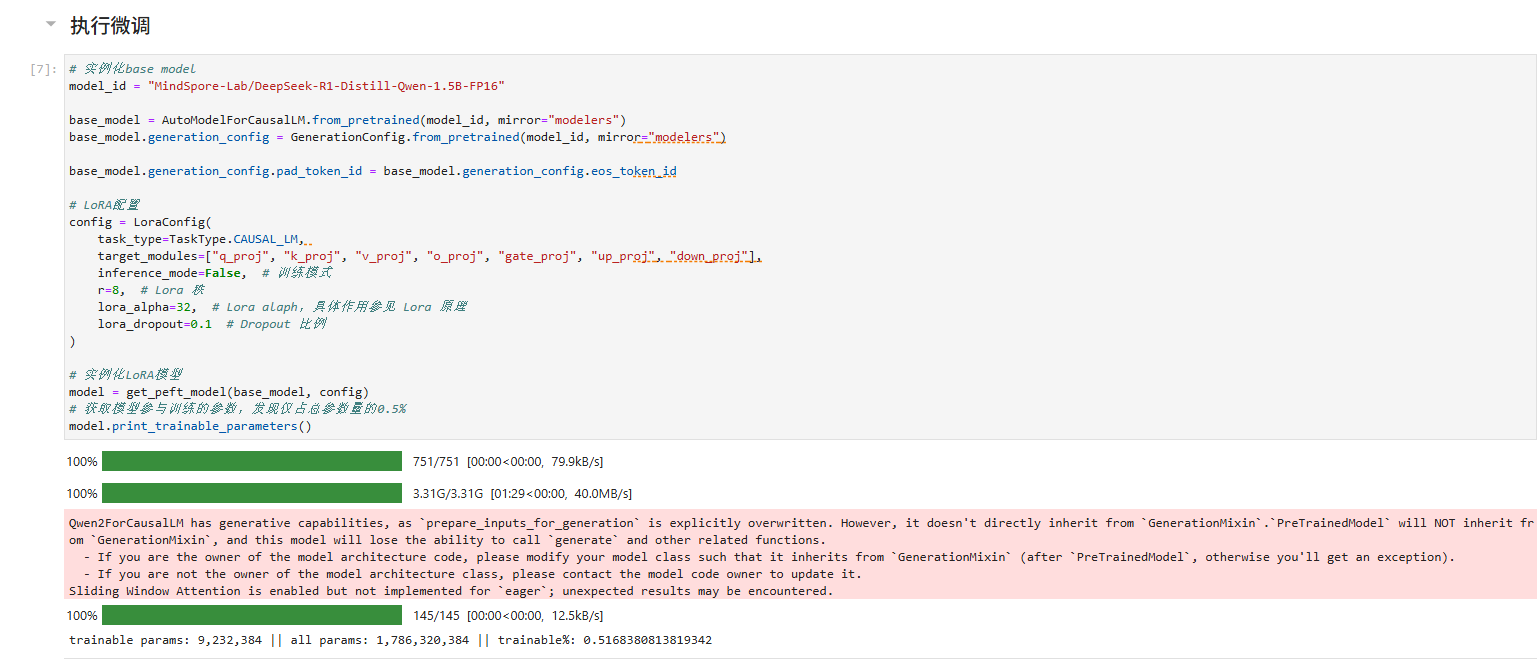Click the trainable params output line
The width and height of the screenshot is (1537, 659).
(390, 640)
